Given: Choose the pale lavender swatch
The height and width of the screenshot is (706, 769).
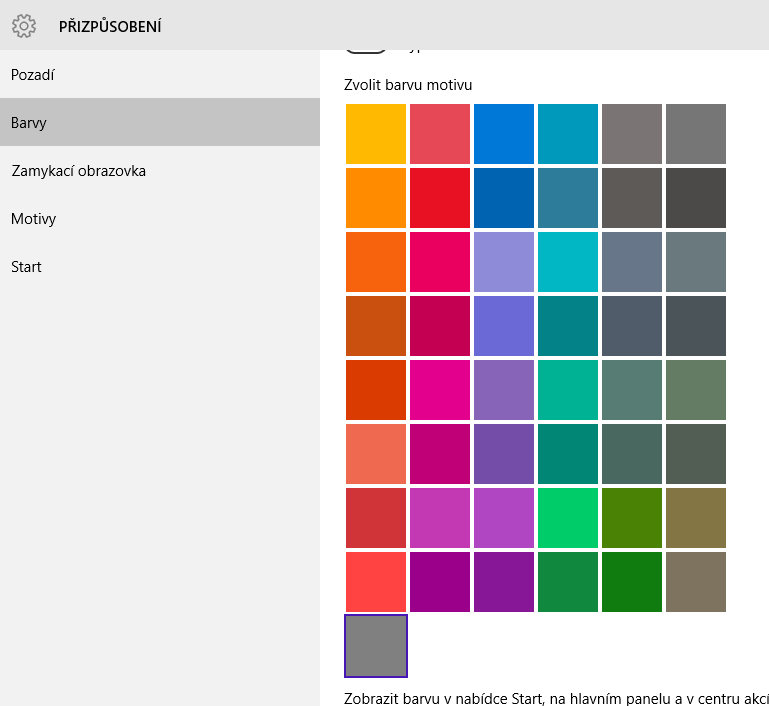Looking at the screenshot, I should coord(504,262).
